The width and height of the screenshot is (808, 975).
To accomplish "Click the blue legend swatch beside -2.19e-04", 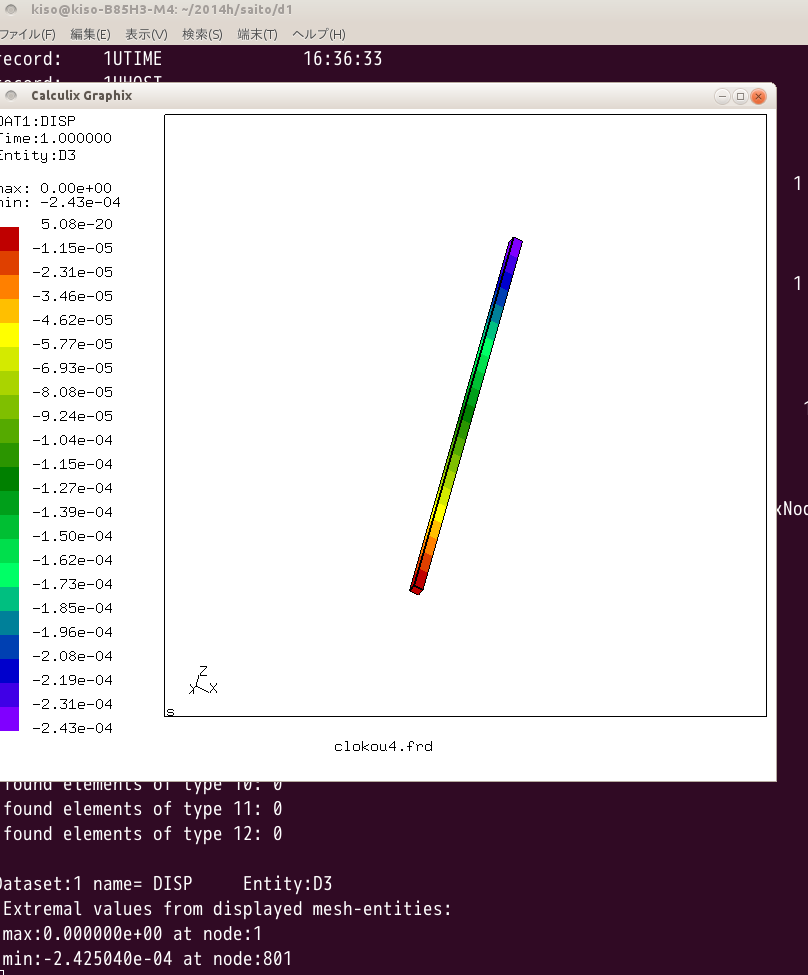I will pyautogui.click(x=9, y=671).
